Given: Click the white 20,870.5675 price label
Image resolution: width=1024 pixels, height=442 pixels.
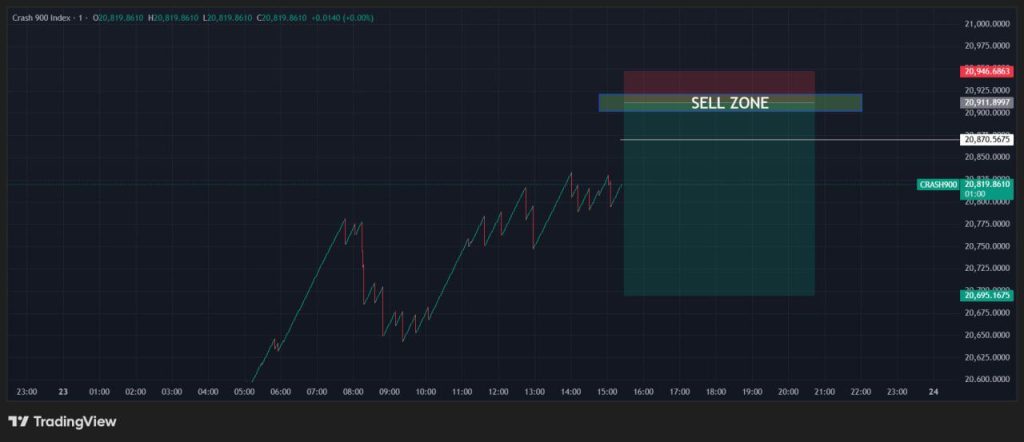Looking at the screenshot, I should tap(986, 140).
